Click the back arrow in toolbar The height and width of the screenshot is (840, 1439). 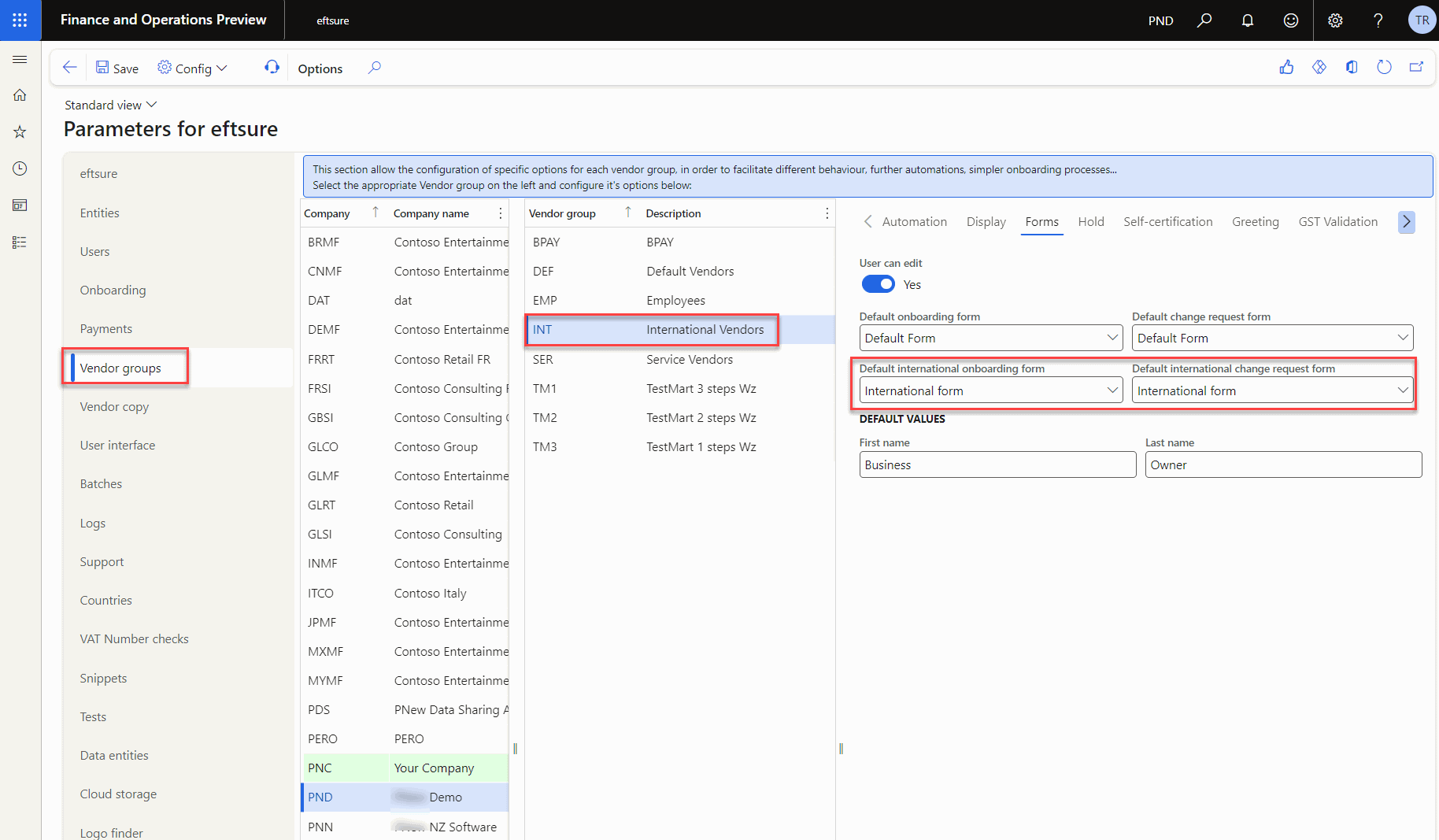[70, 68]
